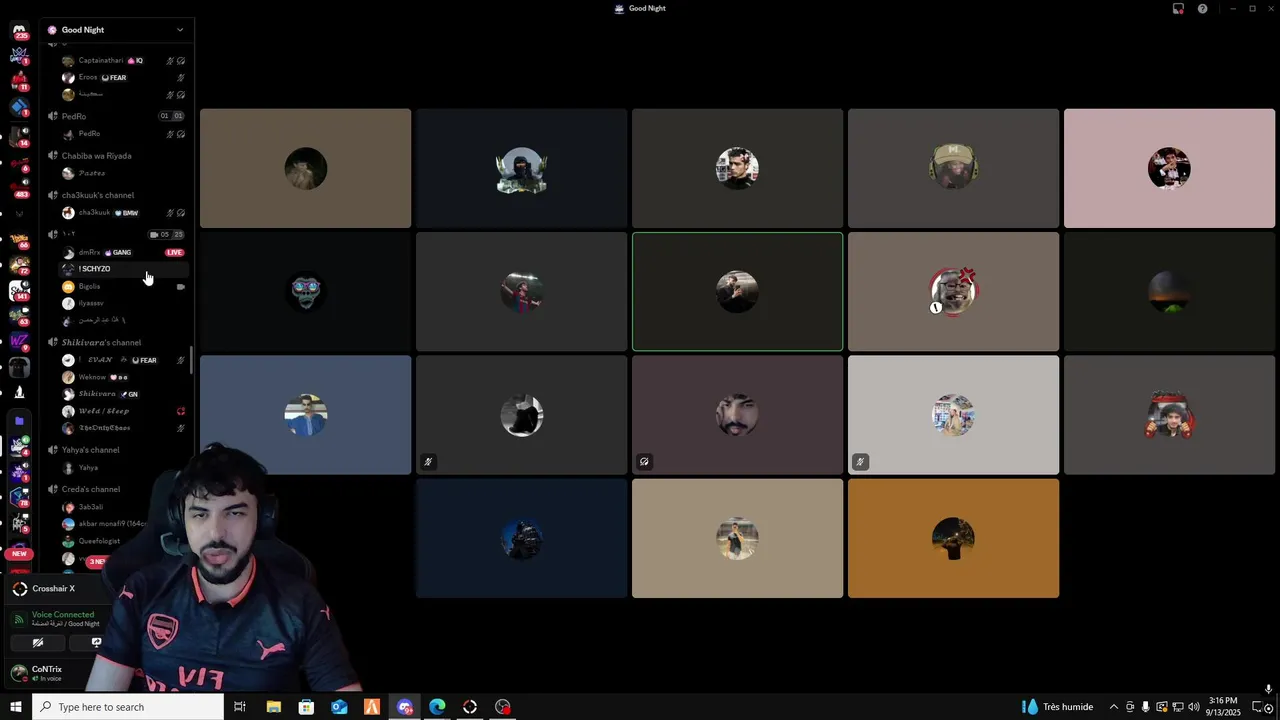This screenshot has width=1280, height=720.
Task: Open the Good Night server dropdown menu
Action: click(x=180, y=30)
